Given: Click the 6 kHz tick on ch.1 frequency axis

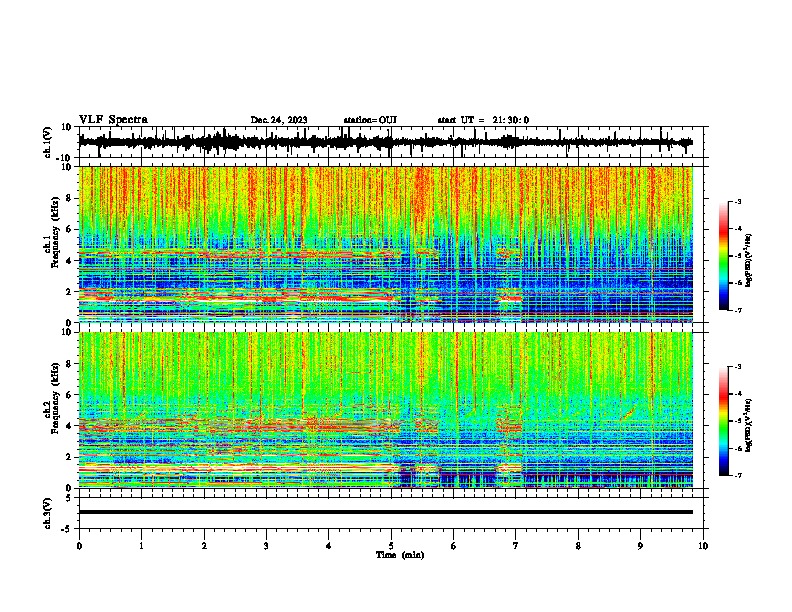Looking at the screenshot, I should pos(69,229).
